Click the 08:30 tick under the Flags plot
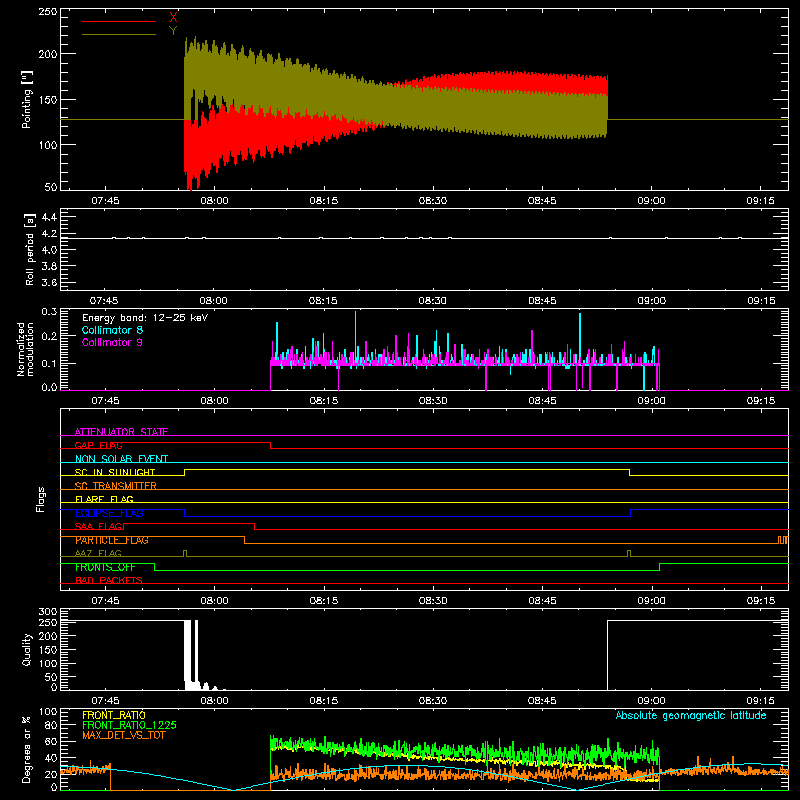800x800 pixels. (x=433, y=601)
